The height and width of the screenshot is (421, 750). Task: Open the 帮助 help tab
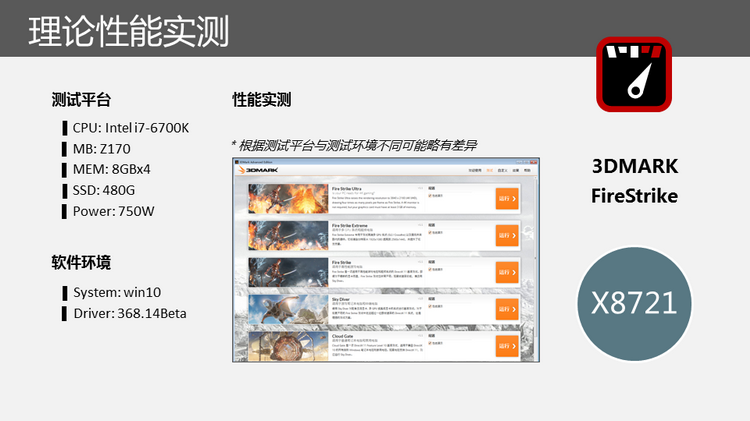[530, 171]
